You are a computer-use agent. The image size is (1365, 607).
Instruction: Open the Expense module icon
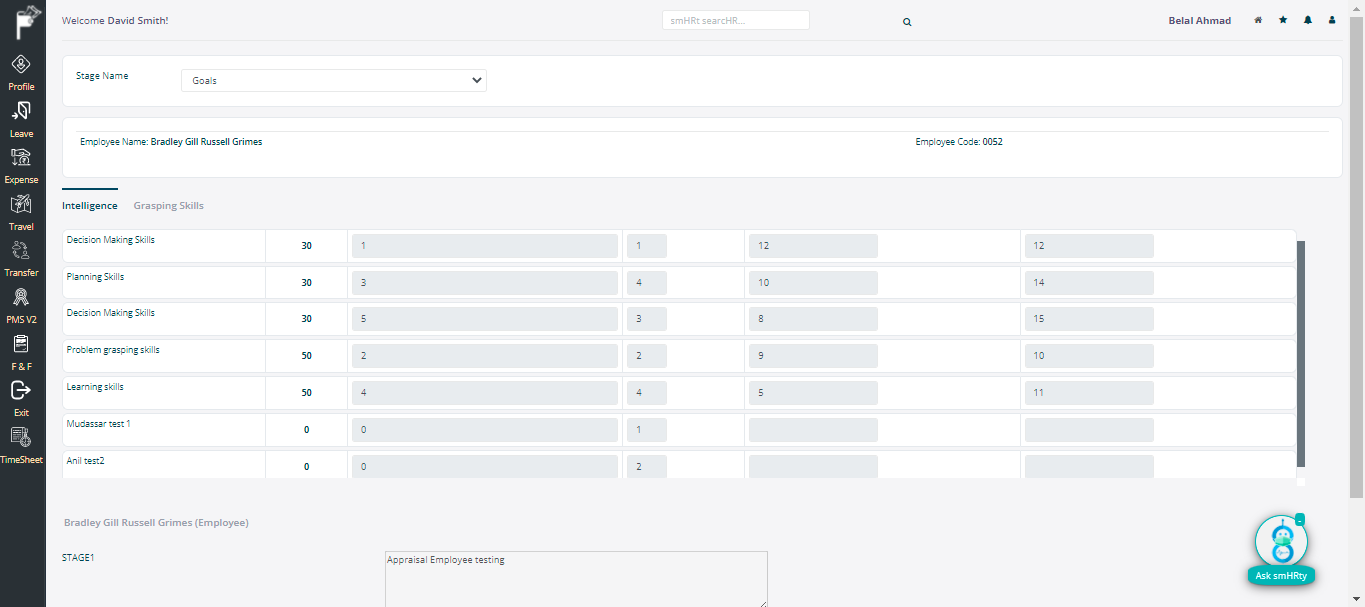point(21,159)
